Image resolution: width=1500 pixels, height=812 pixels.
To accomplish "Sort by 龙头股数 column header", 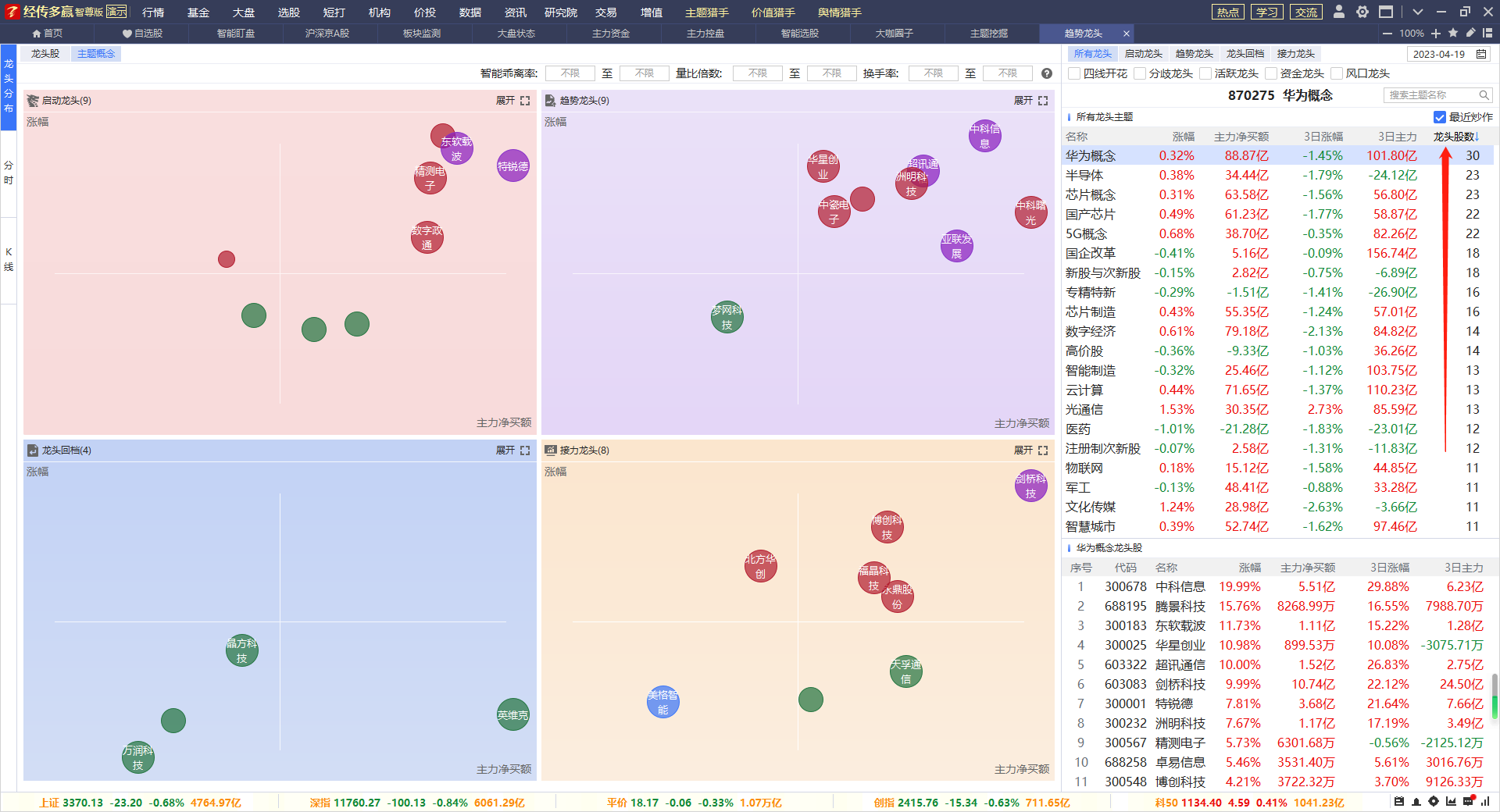I will [1456, 137].
